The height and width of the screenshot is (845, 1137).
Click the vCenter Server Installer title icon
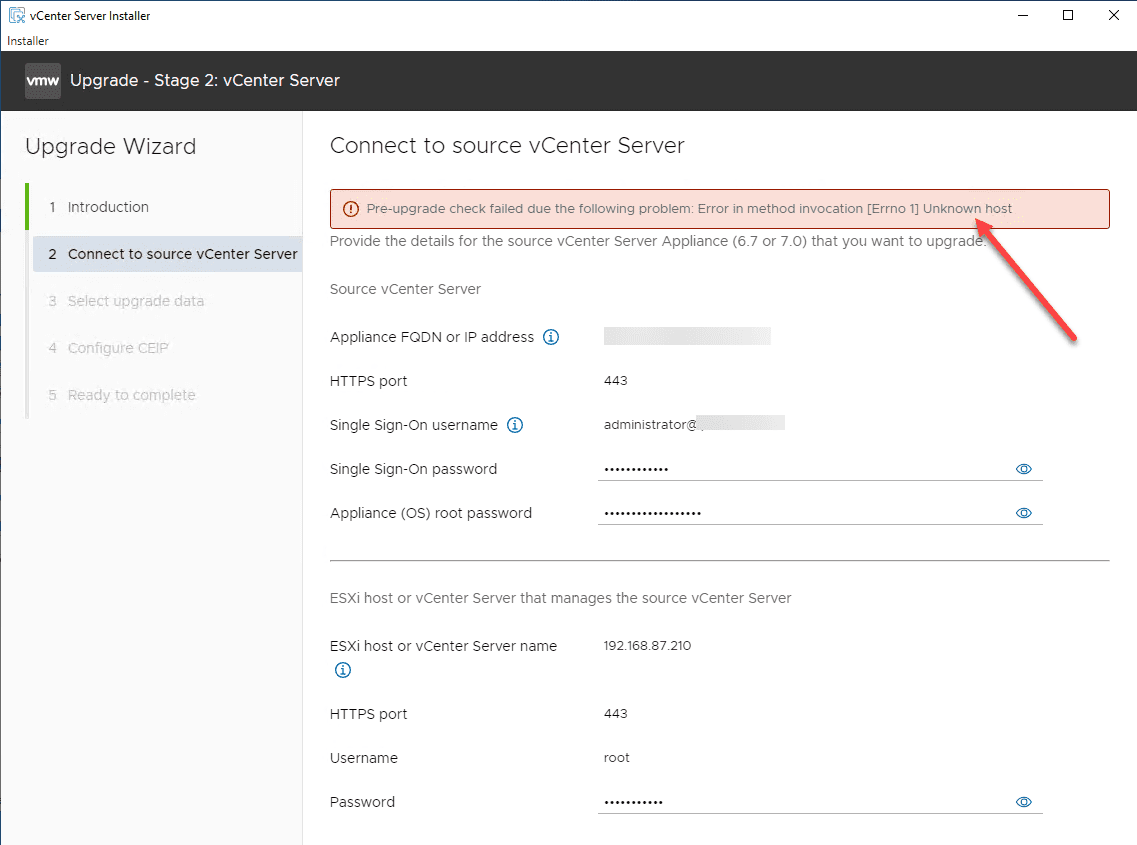click(x=17, y=15)
